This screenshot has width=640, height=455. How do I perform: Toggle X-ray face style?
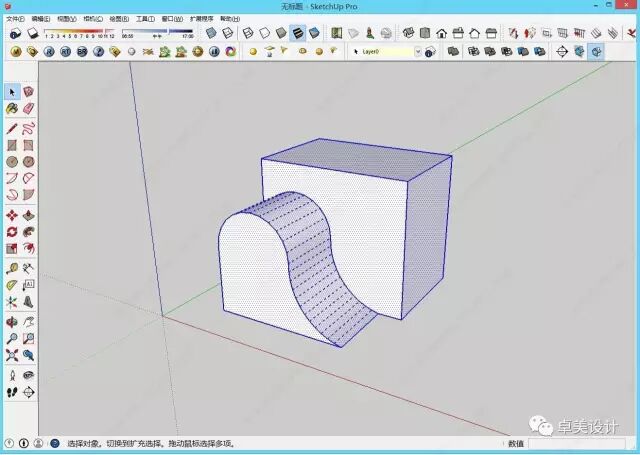(x=211, y=33)
